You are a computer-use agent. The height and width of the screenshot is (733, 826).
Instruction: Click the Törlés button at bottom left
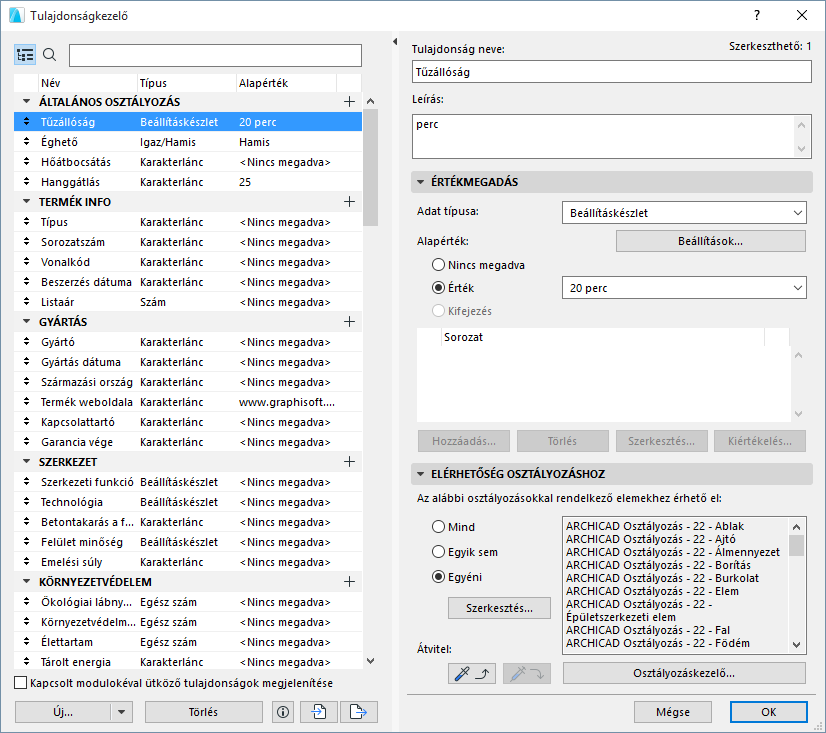(203, 712)
